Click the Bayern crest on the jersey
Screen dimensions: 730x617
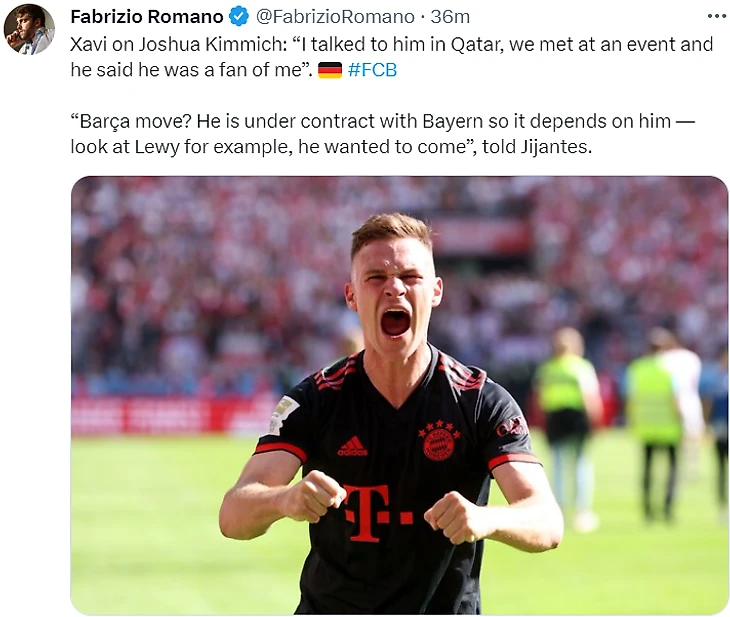(439, 441)
